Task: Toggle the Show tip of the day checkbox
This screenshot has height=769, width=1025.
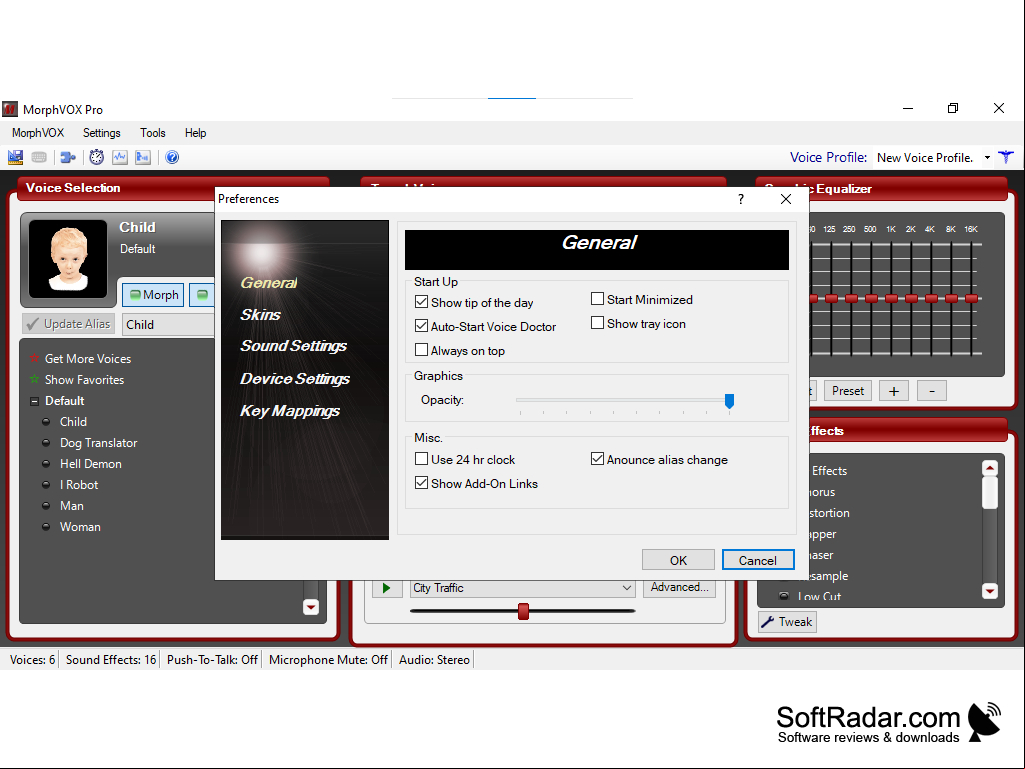Action: [422, 302]
